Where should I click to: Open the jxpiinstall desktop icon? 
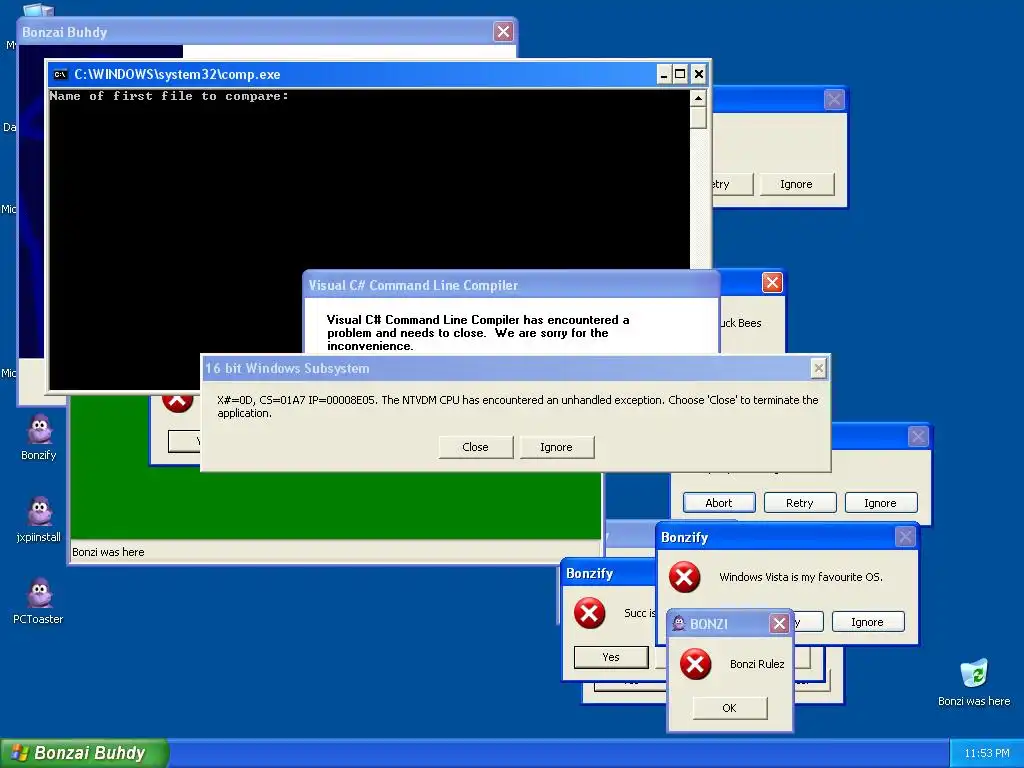[x=39, y=519]
